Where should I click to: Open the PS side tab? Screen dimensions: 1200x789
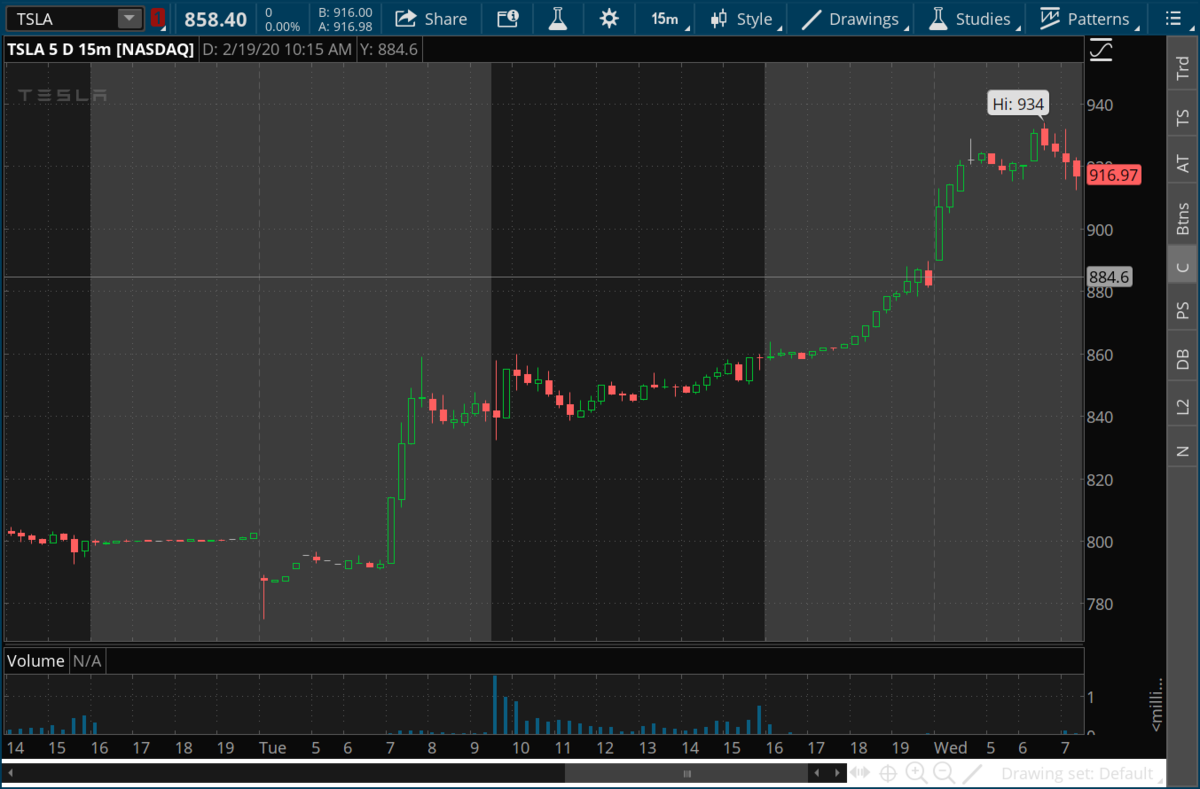pos(1183,311)
